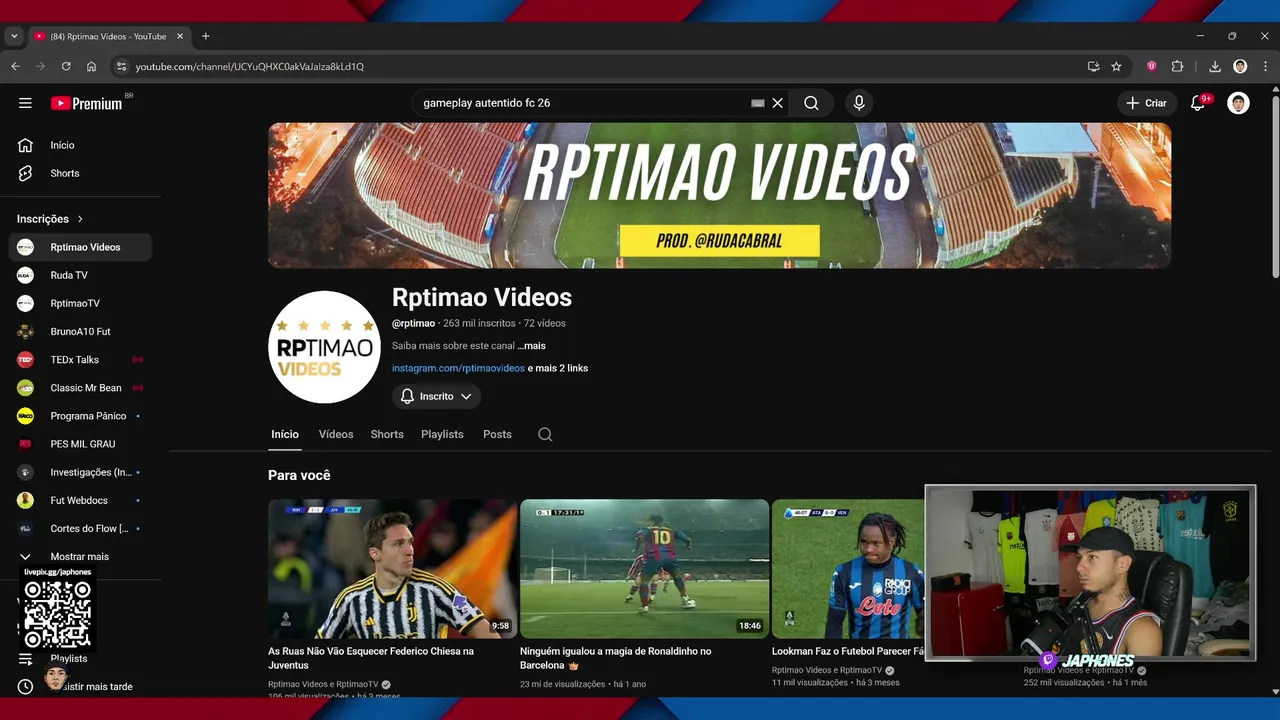The height and width of the screenshot is (720, 1280).
Task: Click the site info icon in address bar
Action: [x=121, y=66]
